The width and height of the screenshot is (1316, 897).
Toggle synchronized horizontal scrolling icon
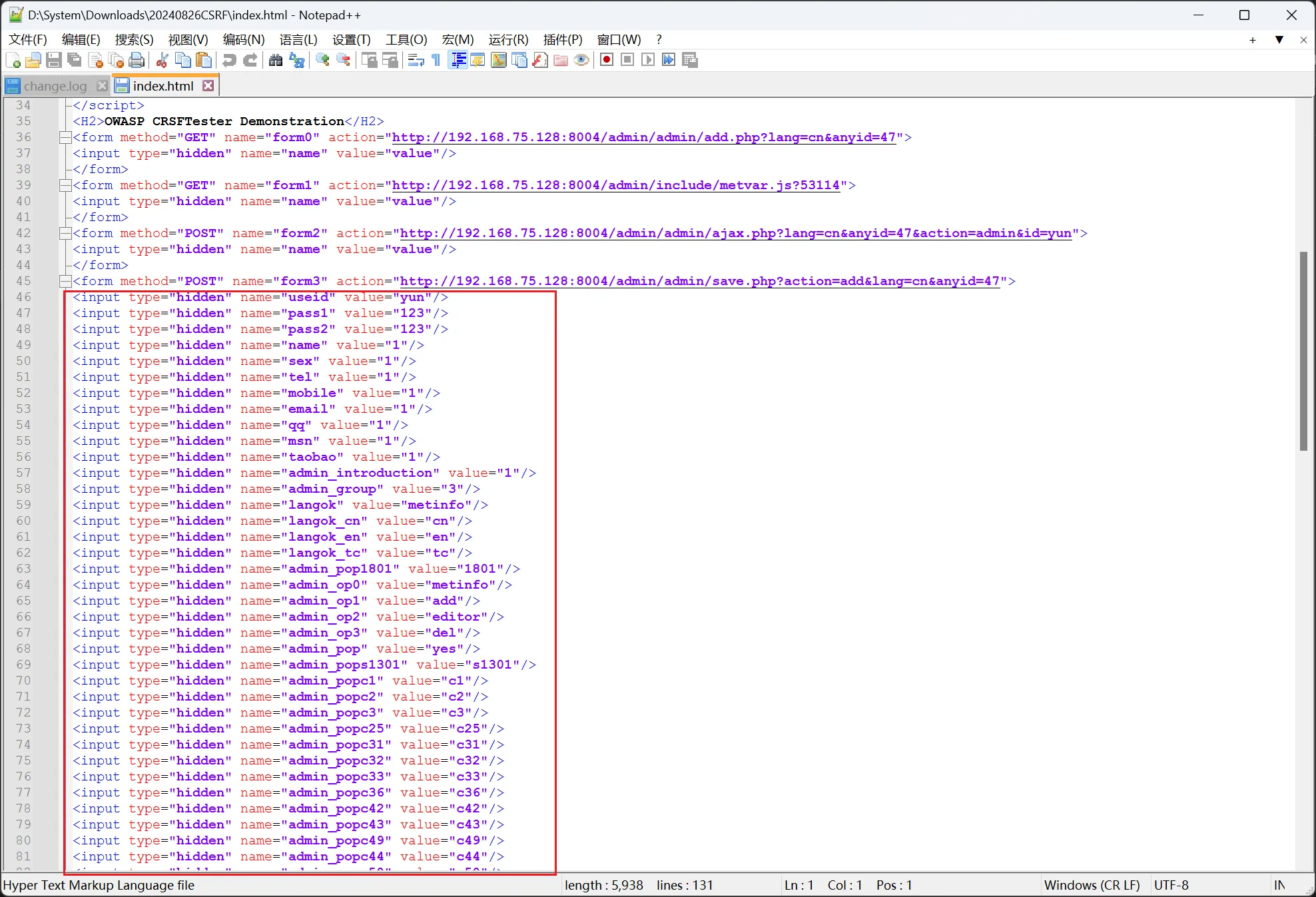tap(390, 61)
